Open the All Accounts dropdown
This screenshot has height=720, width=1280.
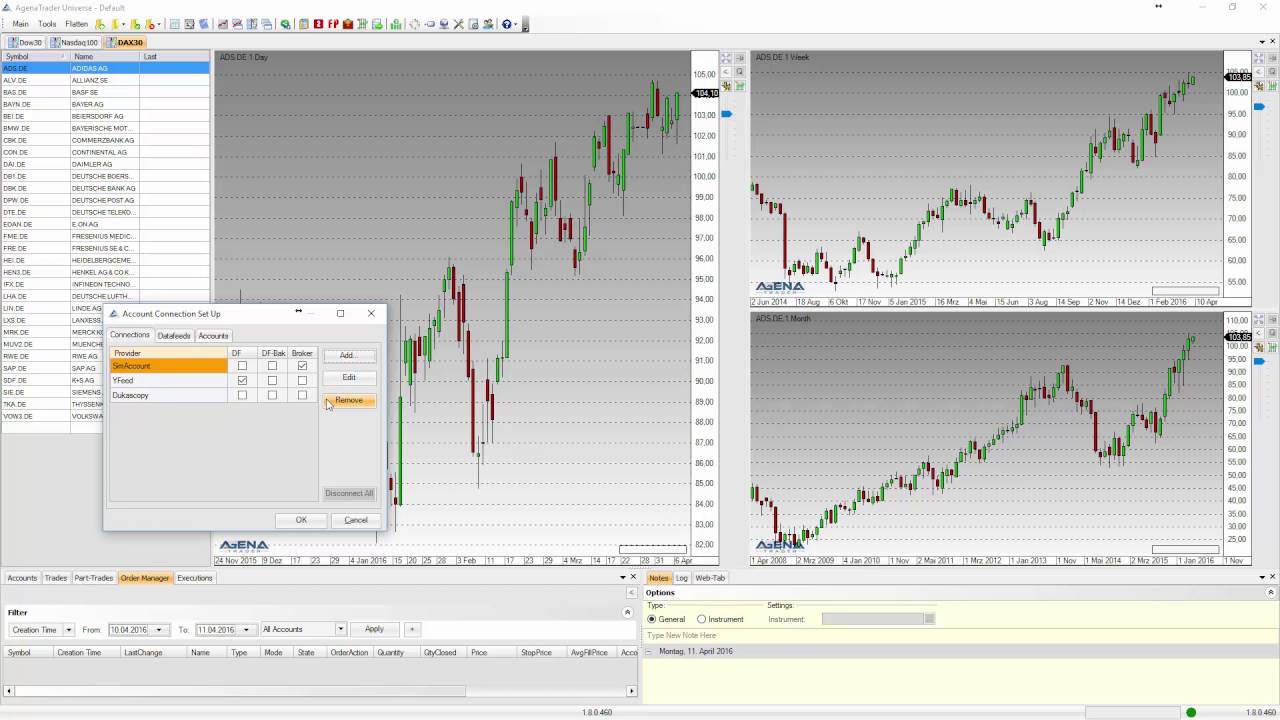point(340,630)
